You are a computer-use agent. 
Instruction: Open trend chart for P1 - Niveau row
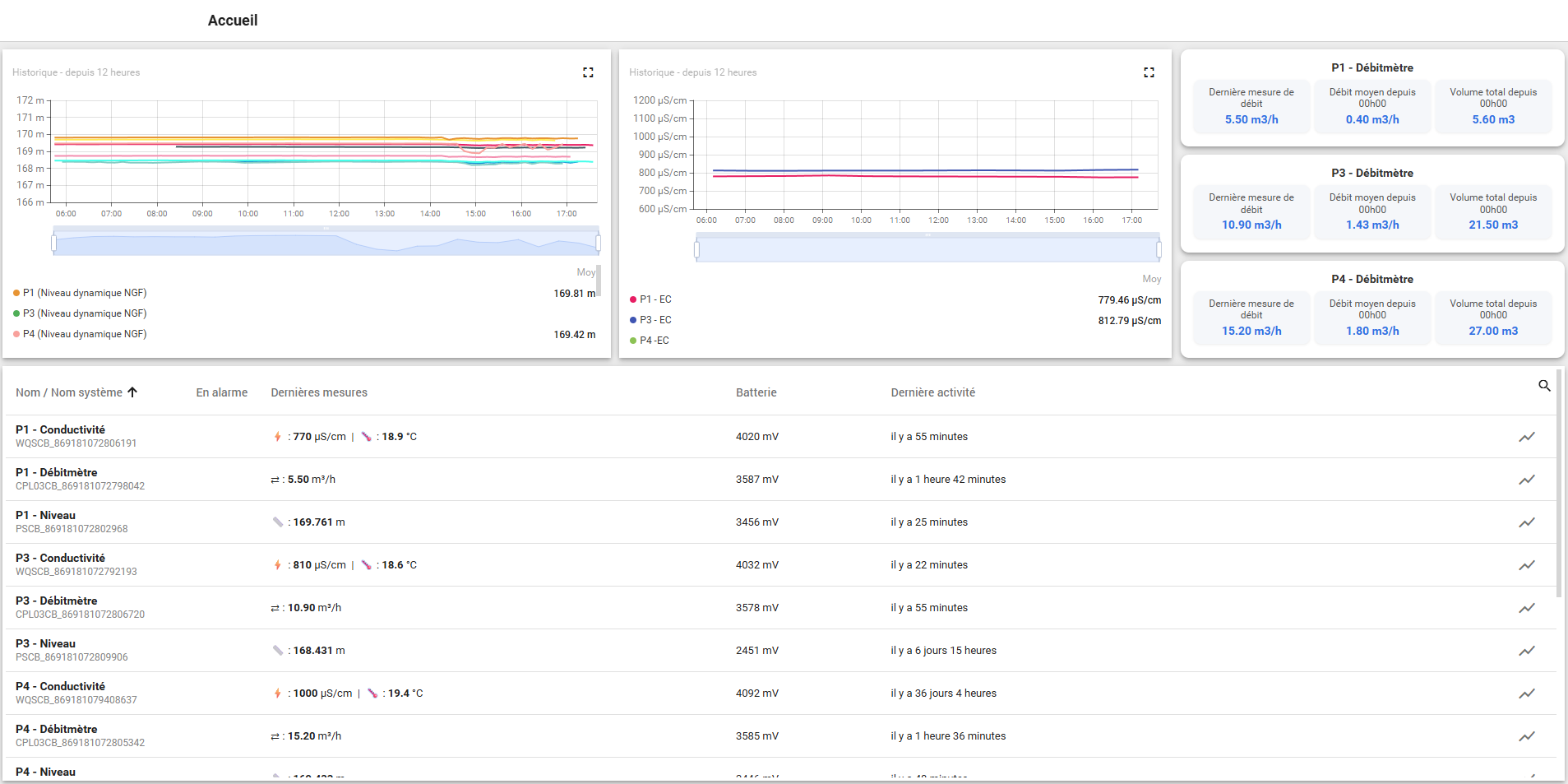pos(1527,522)
